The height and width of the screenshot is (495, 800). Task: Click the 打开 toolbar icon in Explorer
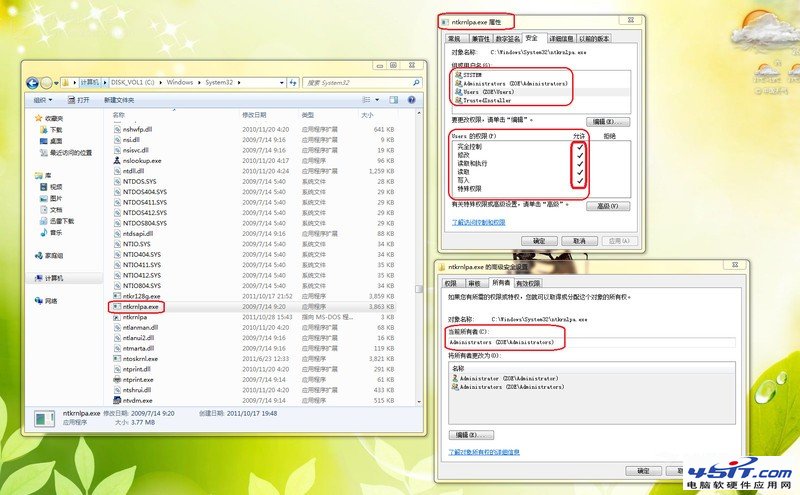point(71,100)
